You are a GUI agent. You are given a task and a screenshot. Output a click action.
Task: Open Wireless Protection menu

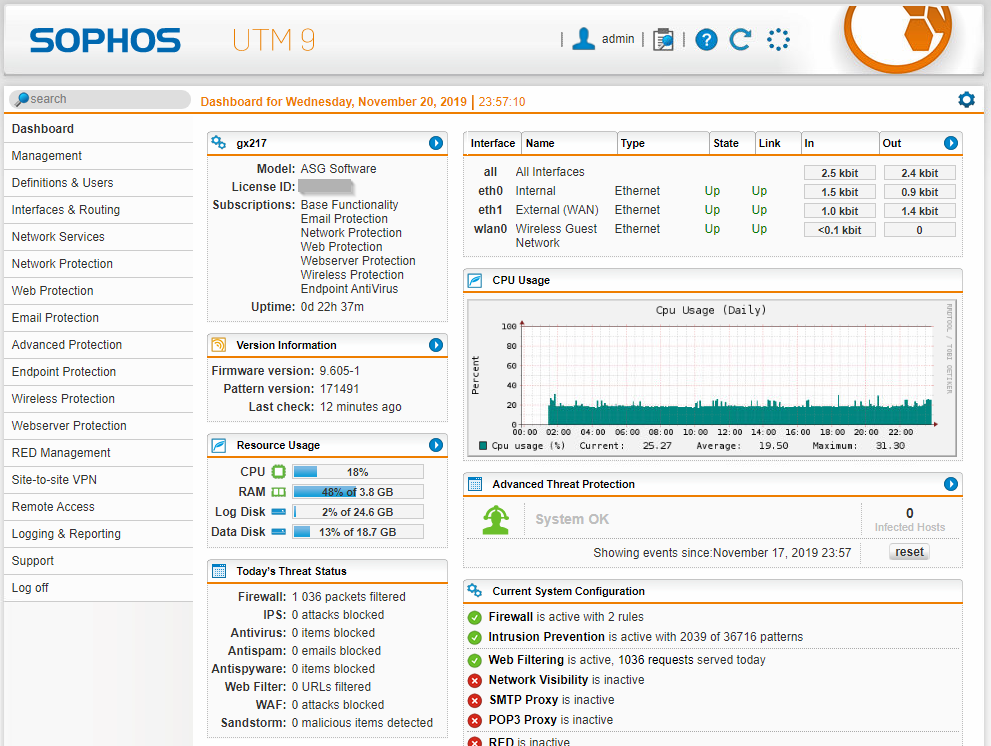point(98,399)
